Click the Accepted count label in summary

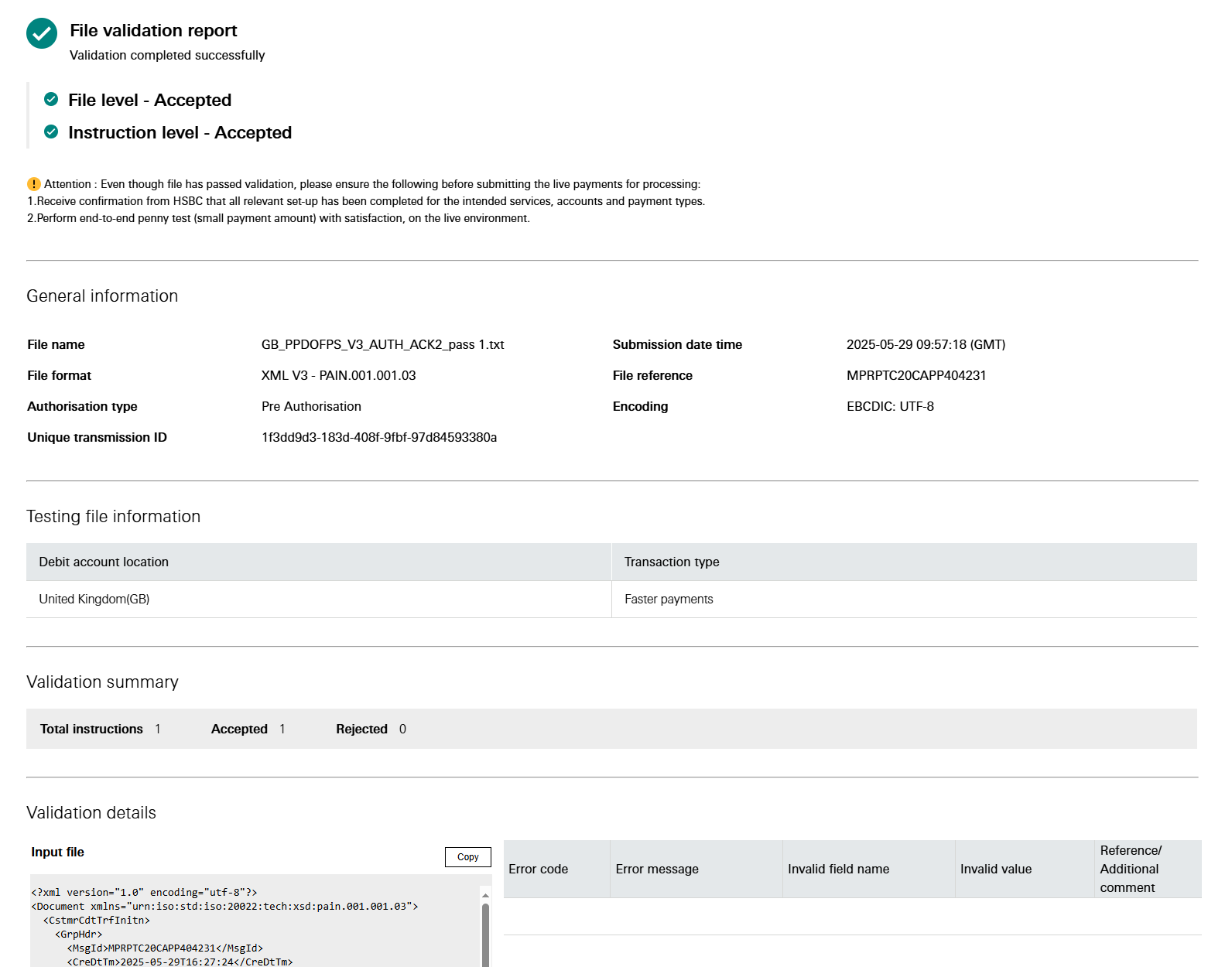[x=239, y=729]
